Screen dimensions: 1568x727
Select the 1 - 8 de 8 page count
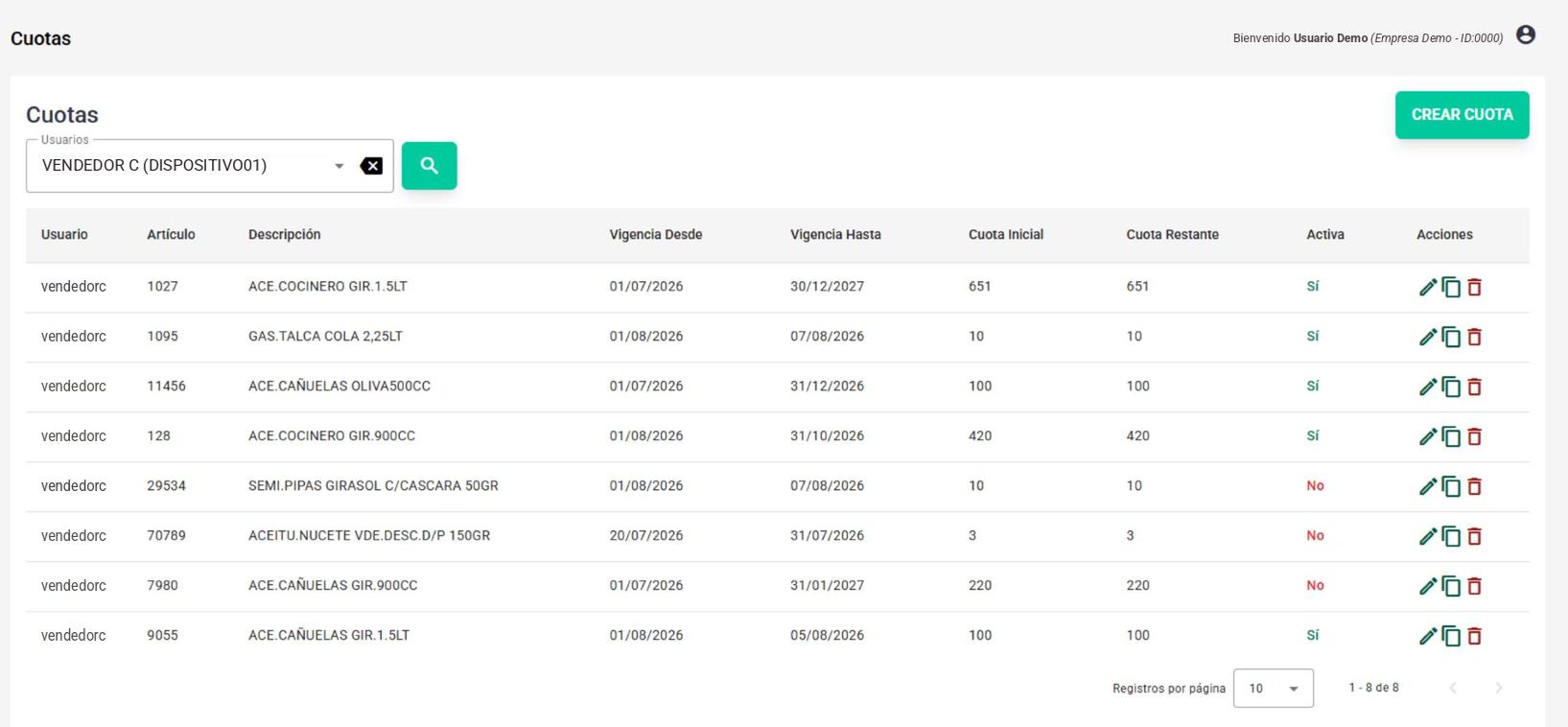pyautogui.click(x=1374, y=689)
